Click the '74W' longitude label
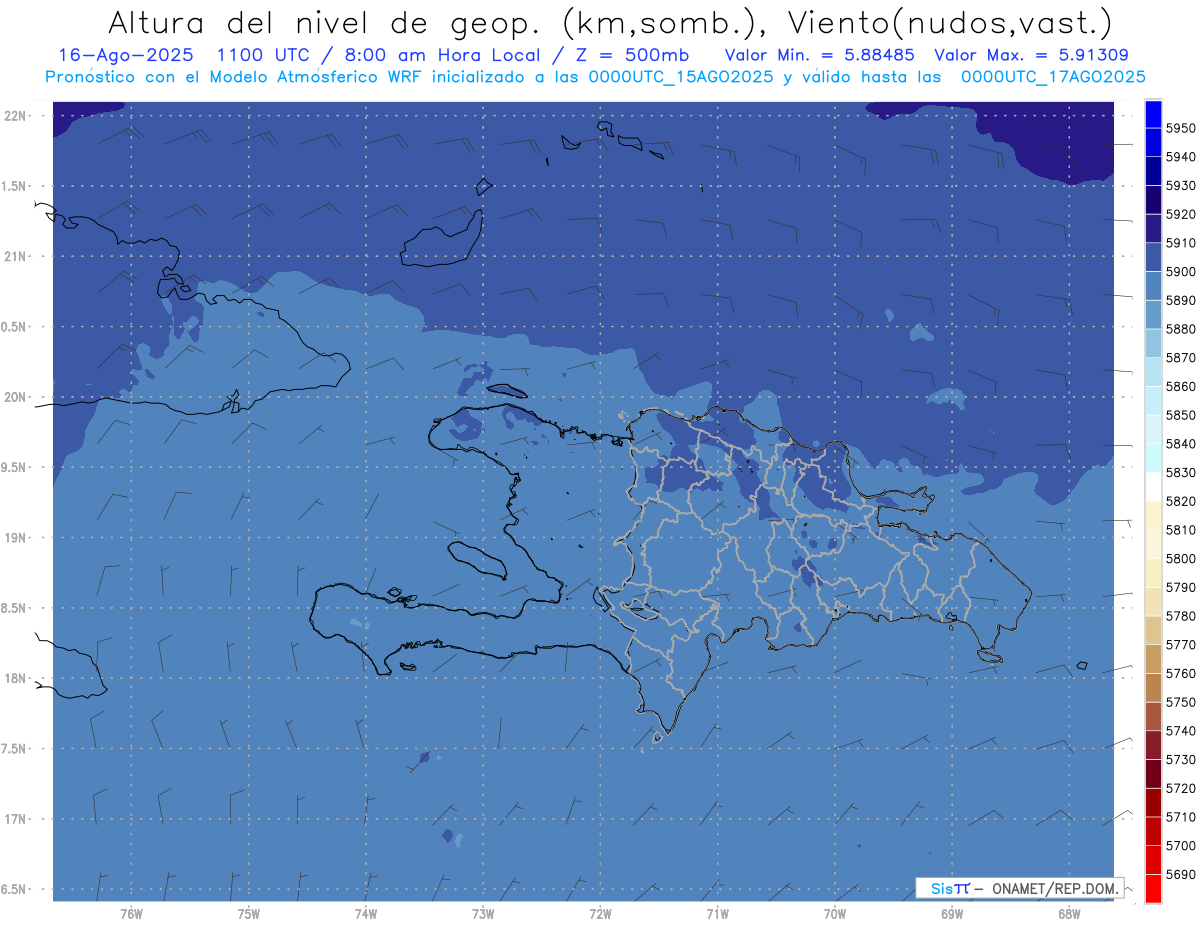 tap(365, 913)
